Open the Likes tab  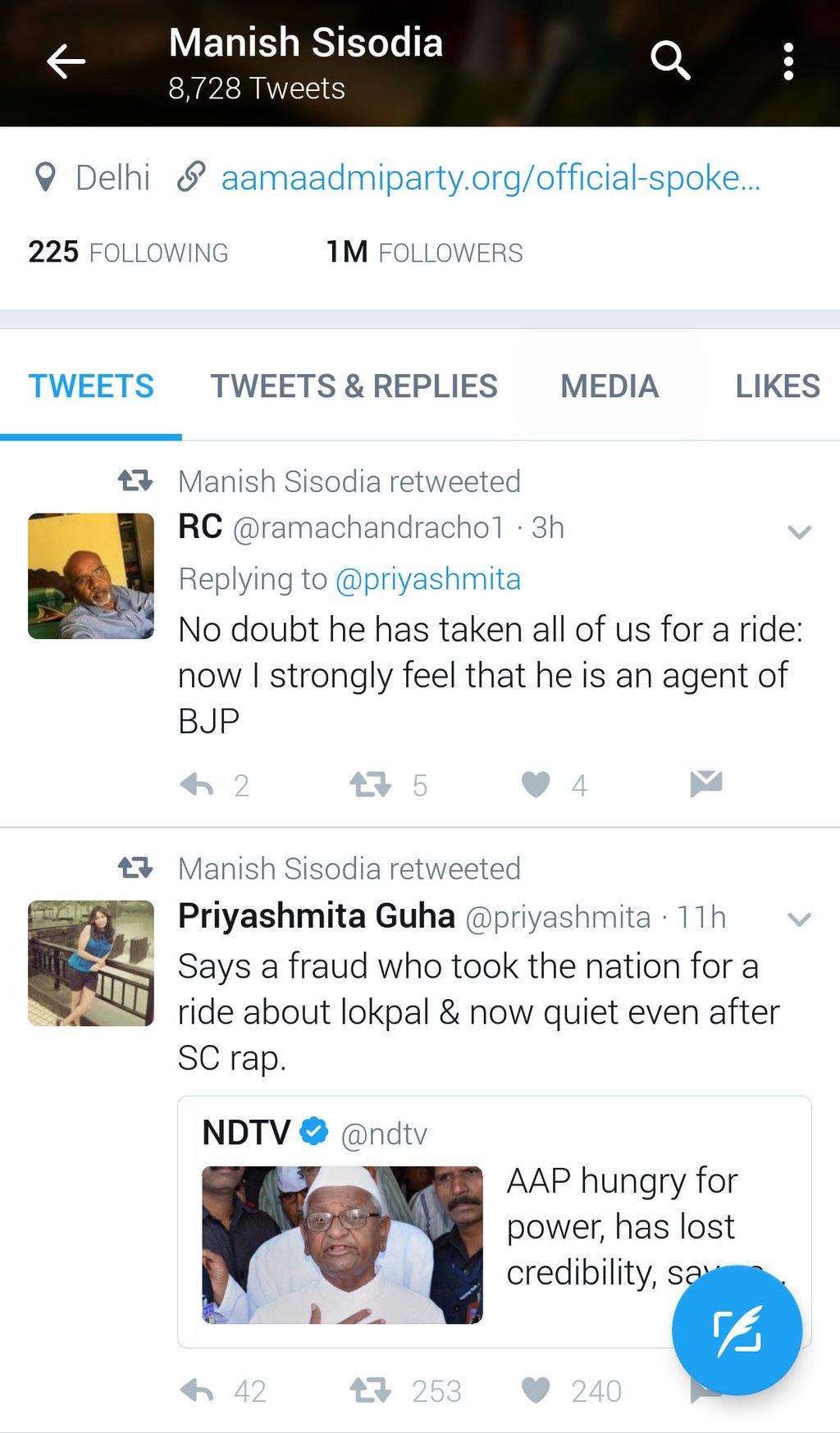coord(778,386)
